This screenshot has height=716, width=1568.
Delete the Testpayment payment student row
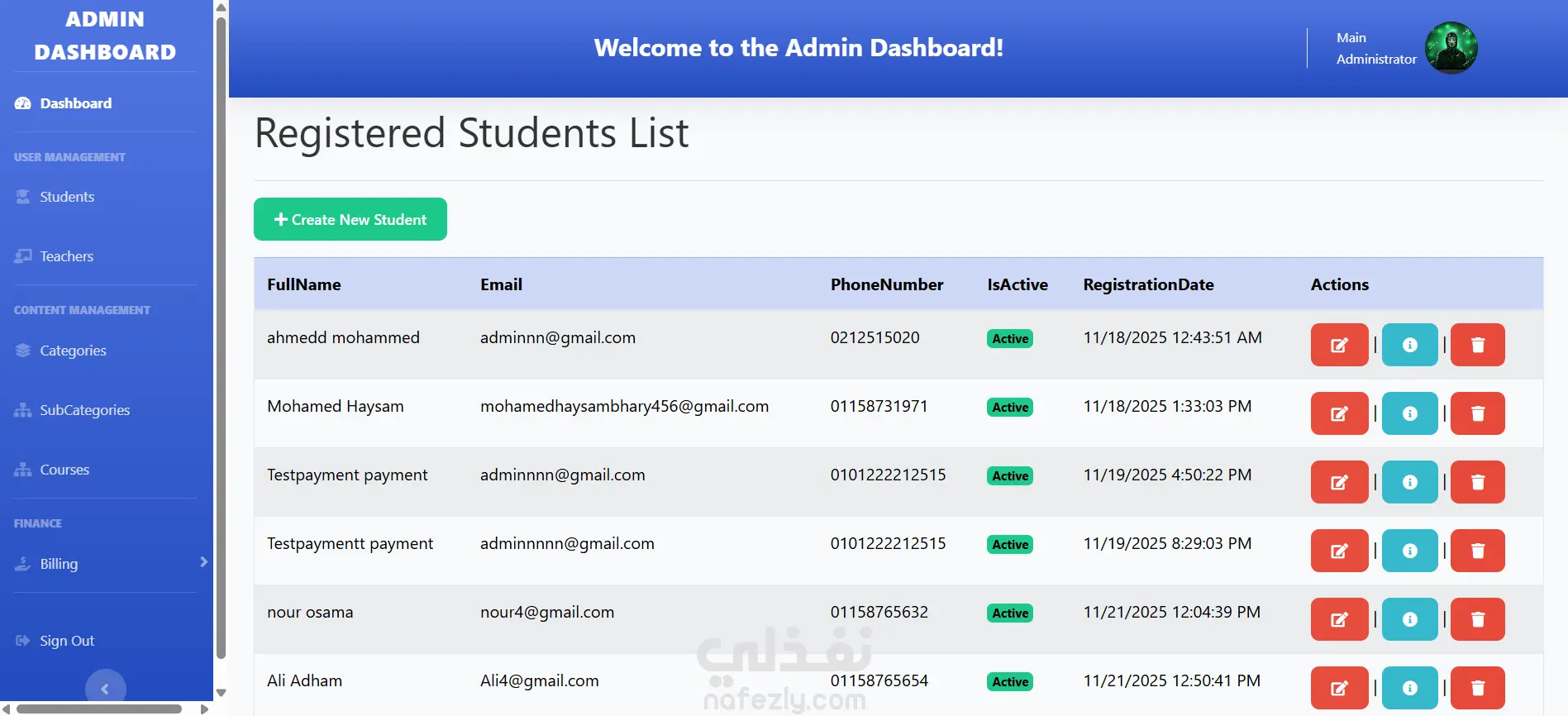(x=1477, y=482)
